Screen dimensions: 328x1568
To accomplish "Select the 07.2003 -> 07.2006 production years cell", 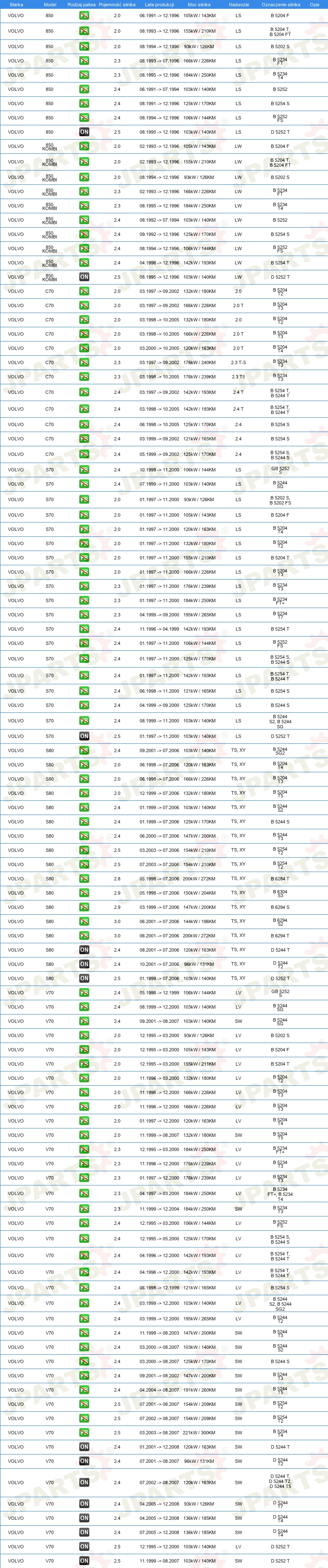I will pos(159,864).
